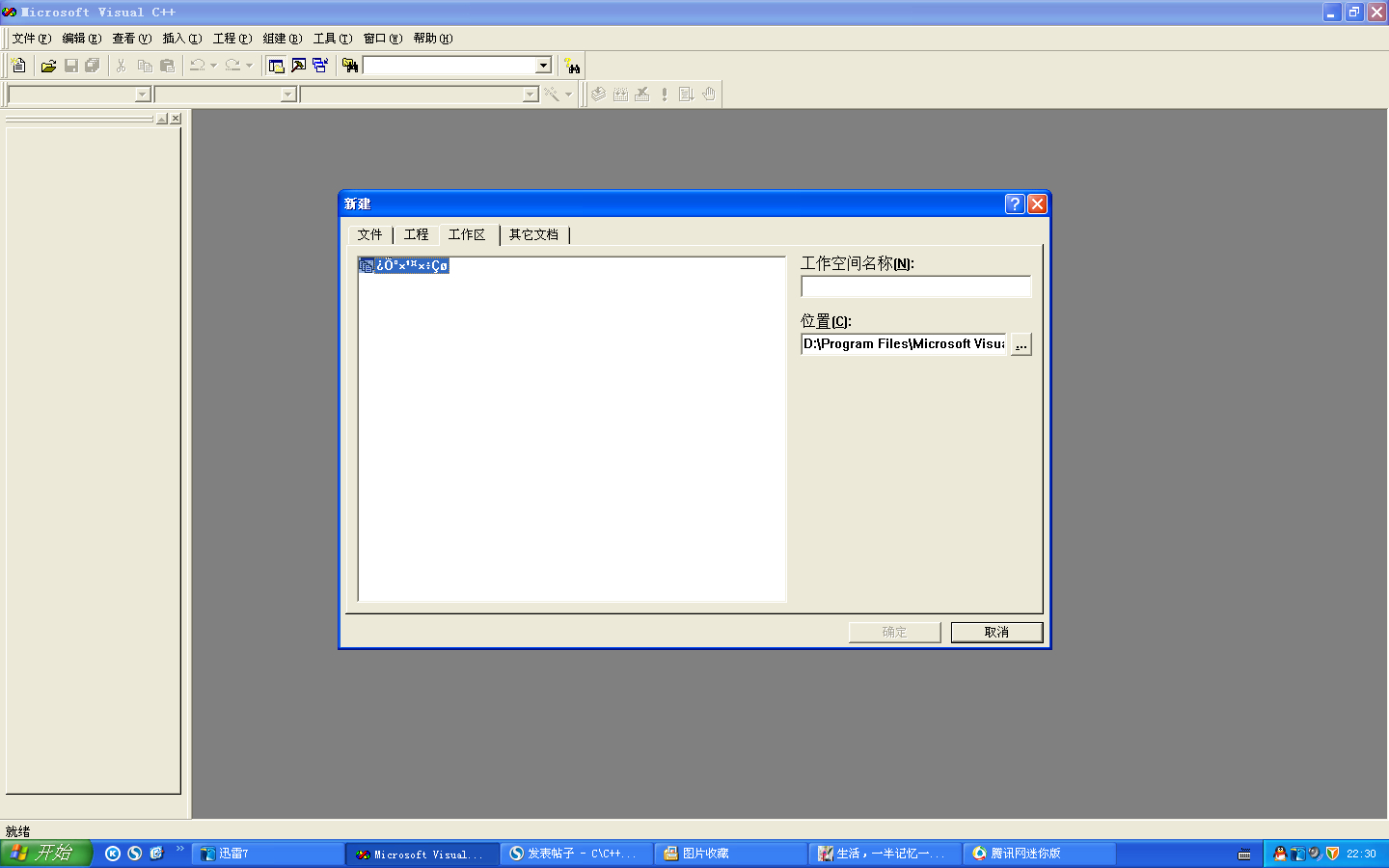The width and height of the screenshot is (1389, 868).
Task: Click the Redo arrow icon
Action: 232,66
